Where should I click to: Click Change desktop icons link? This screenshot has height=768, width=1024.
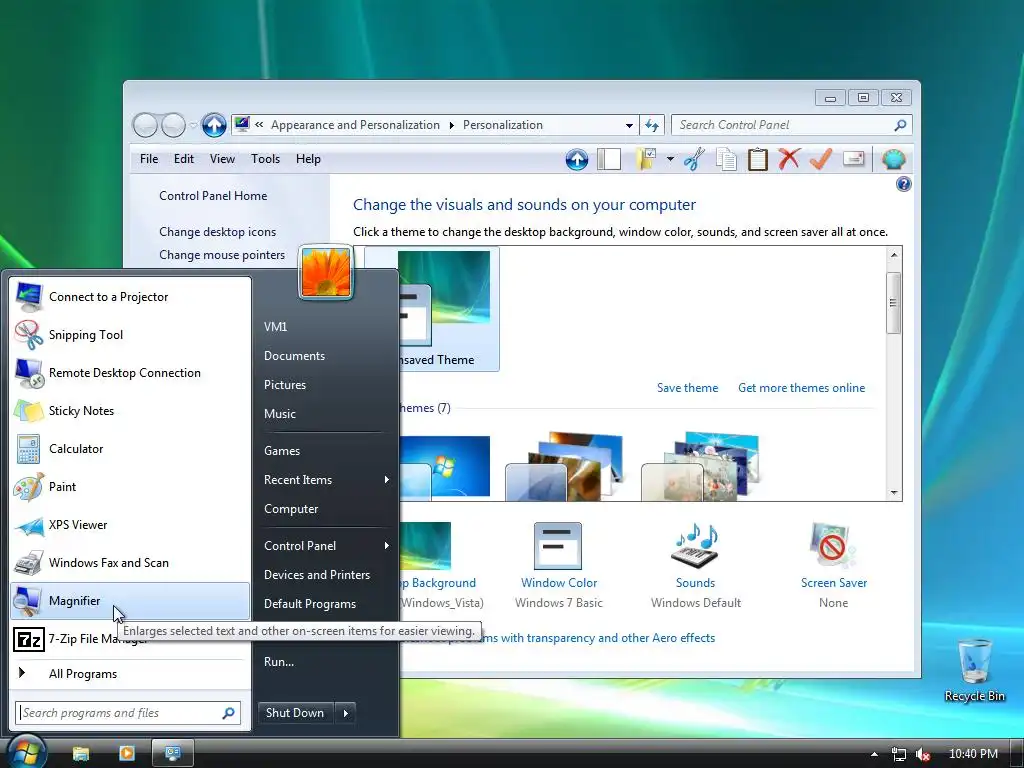(217, 232)
